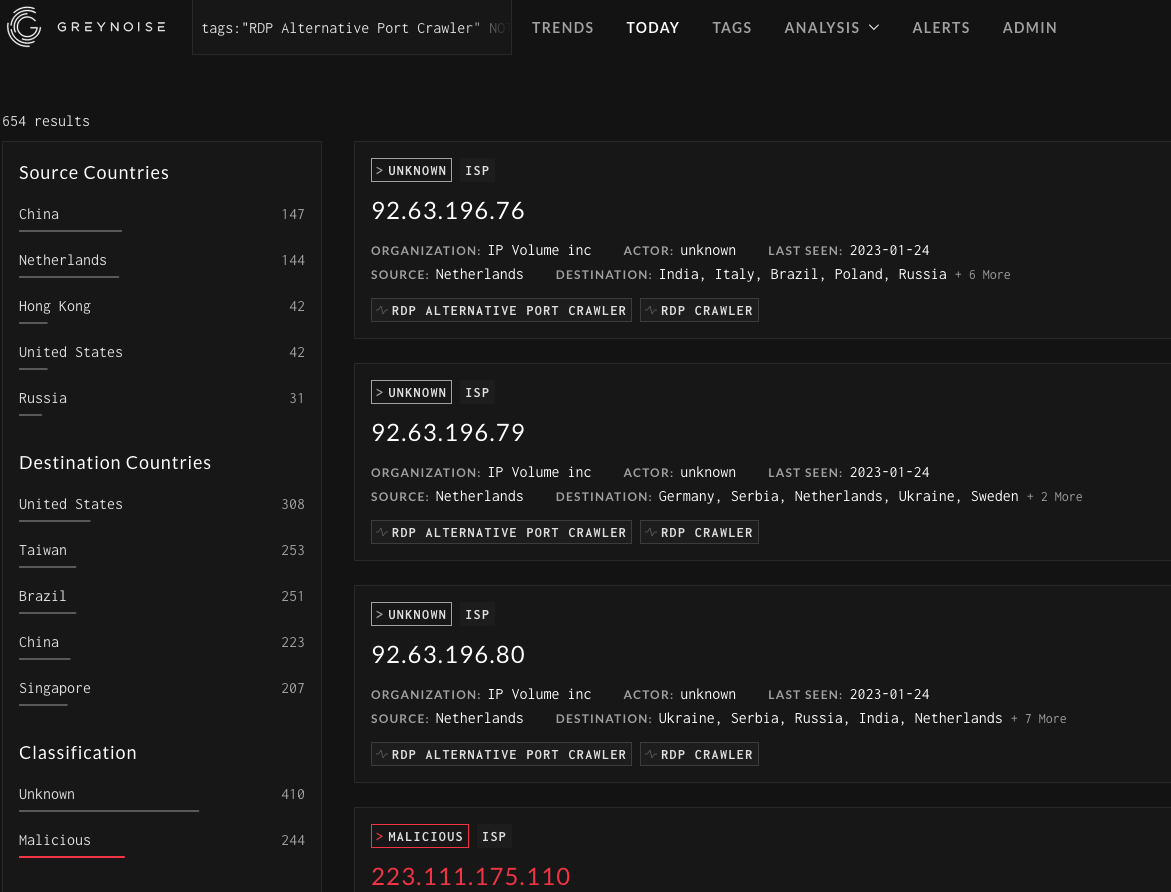This screenshot has height=892, width=1171.
Task: Click RDP ALTERNATIVE PORT CRAWLER tag on 92.63.196.79
Action: [501, 532]
